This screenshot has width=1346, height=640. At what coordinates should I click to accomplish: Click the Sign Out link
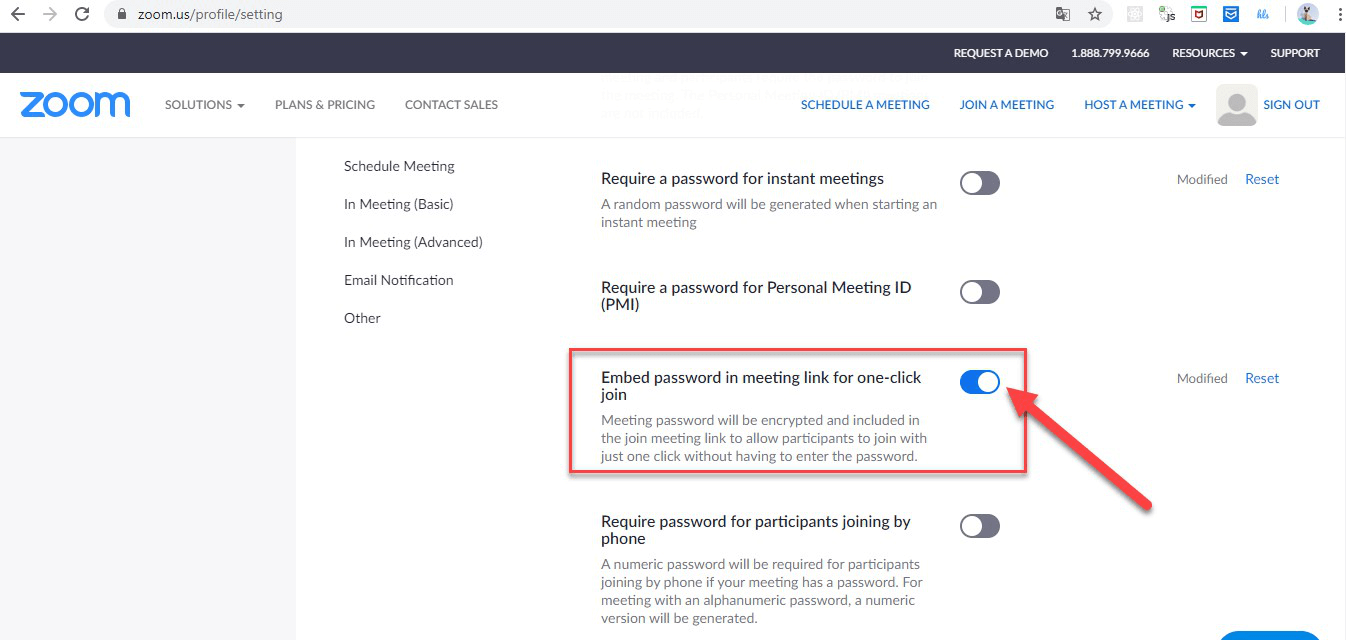pyautogui.click(x=1291, y=105)
